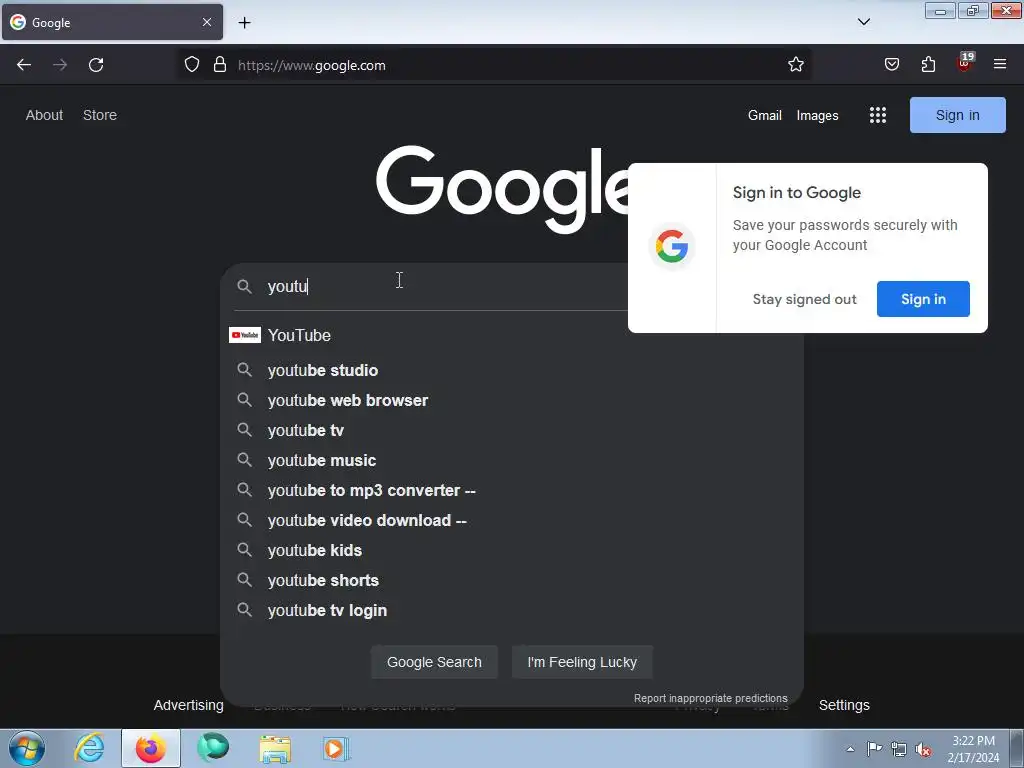Bookmark this page with the star icon

(x=795, y=65)
